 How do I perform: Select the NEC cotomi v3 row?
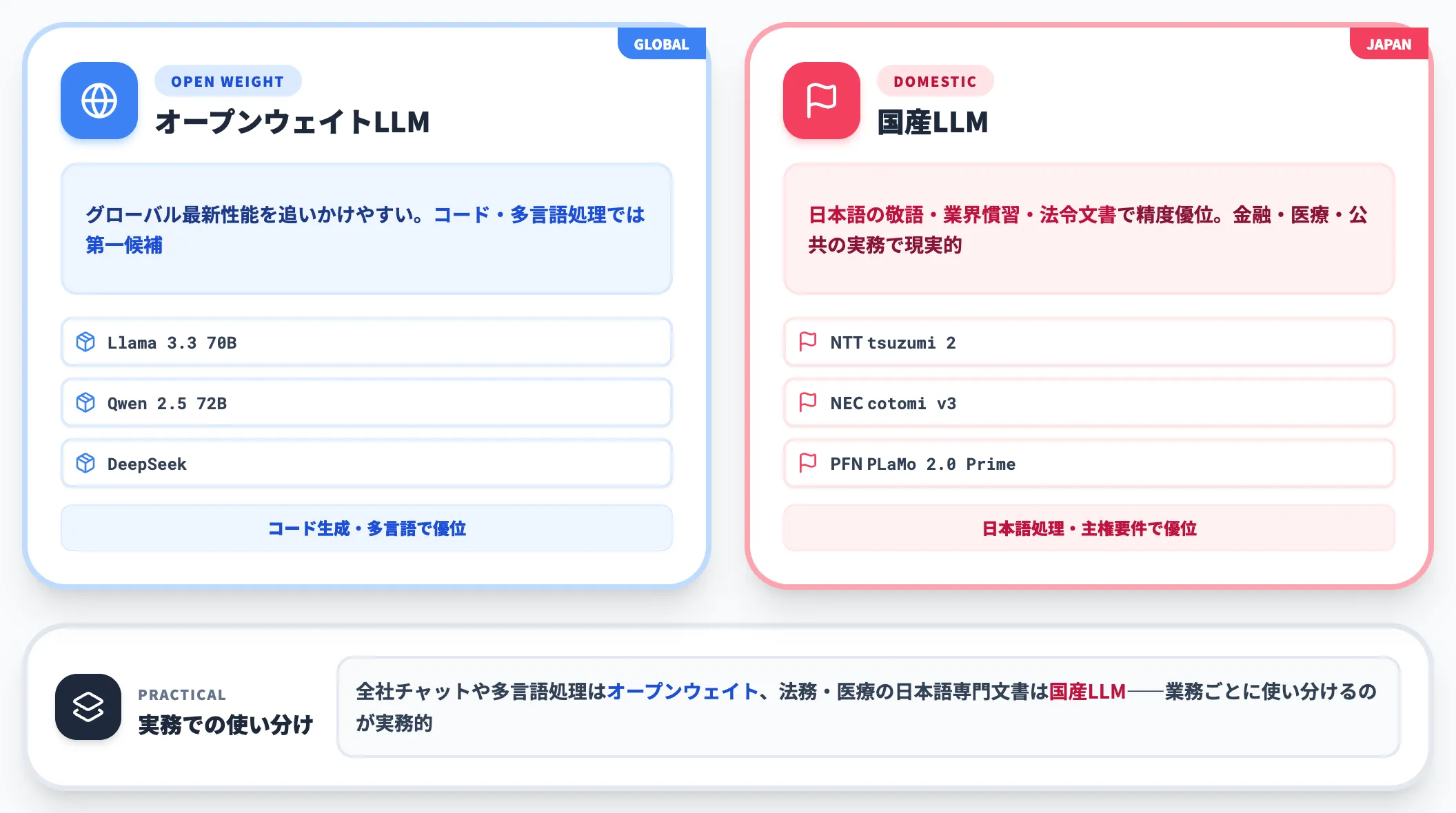pyautogui.click(x=1089, y=402)
